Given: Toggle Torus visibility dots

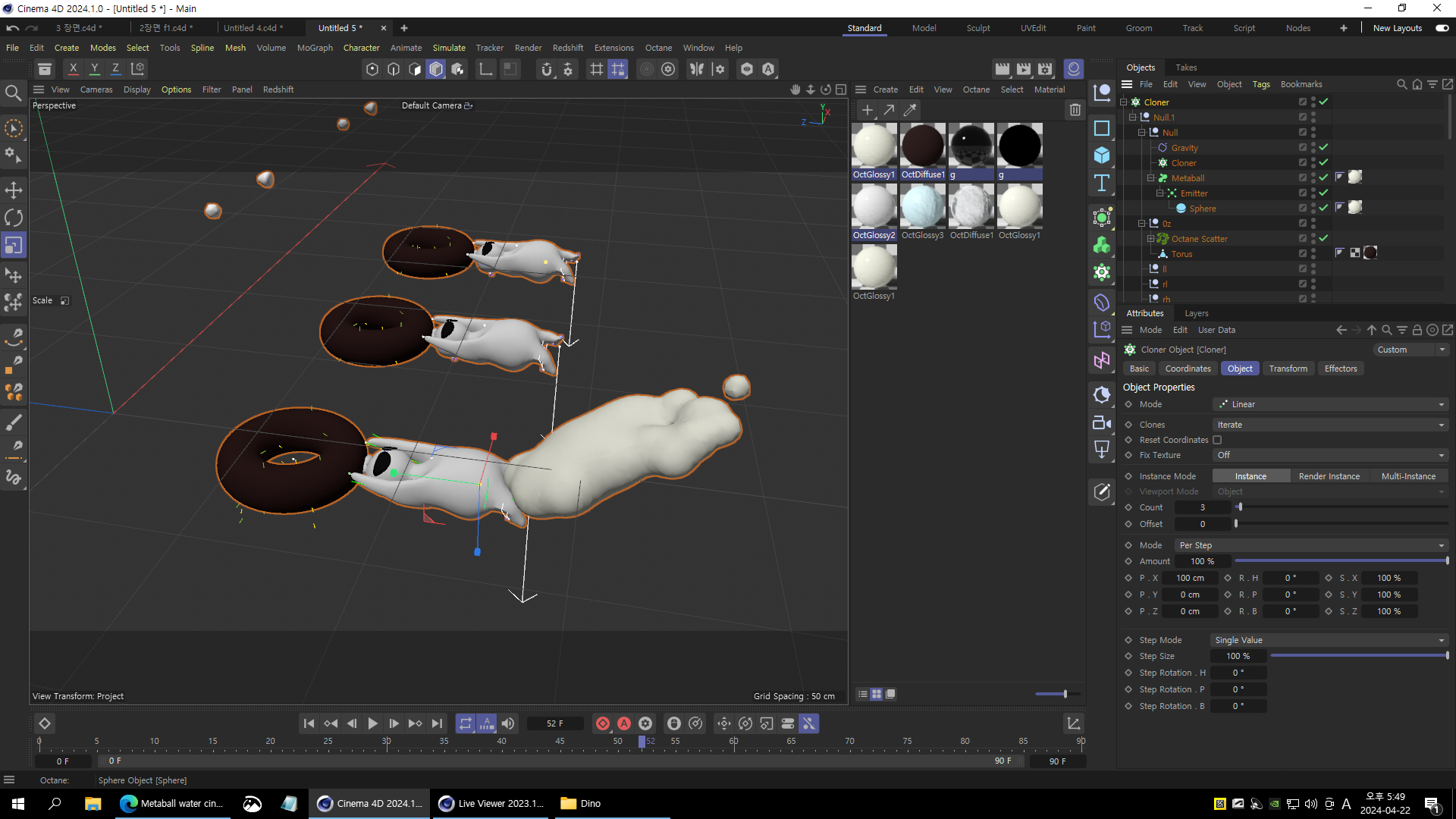Looking at the screenshot, I should click(1313, 253).
